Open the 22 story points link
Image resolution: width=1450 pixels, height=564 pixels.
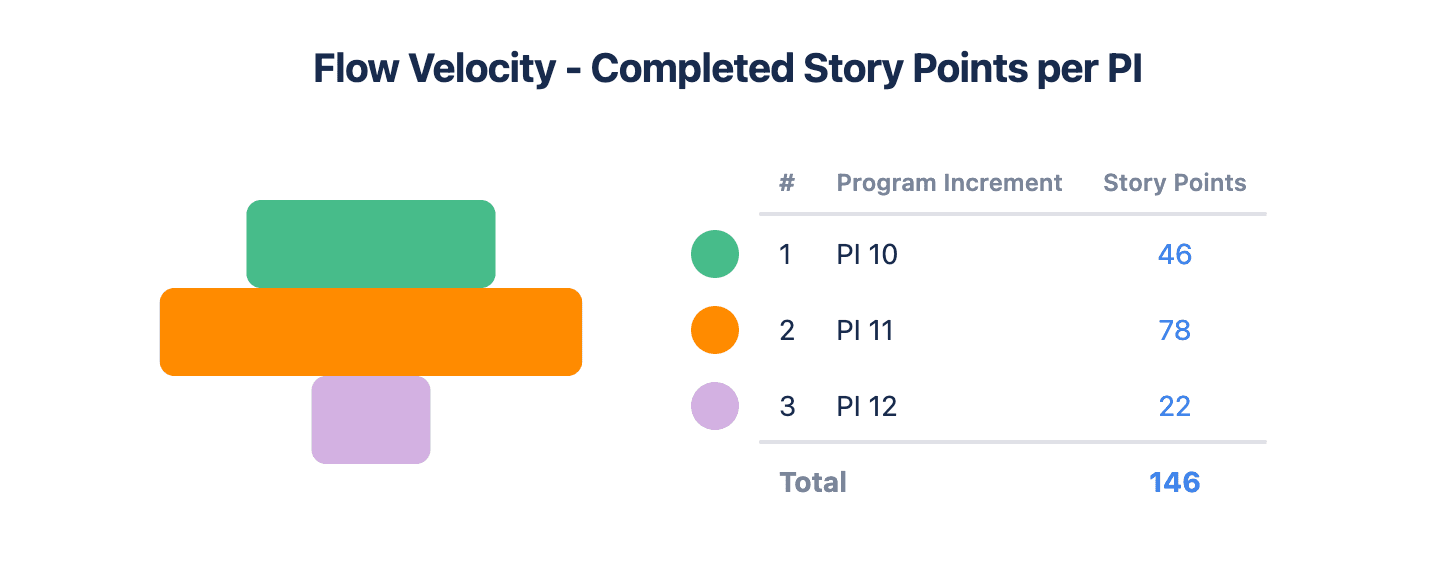pos(1174,406)
